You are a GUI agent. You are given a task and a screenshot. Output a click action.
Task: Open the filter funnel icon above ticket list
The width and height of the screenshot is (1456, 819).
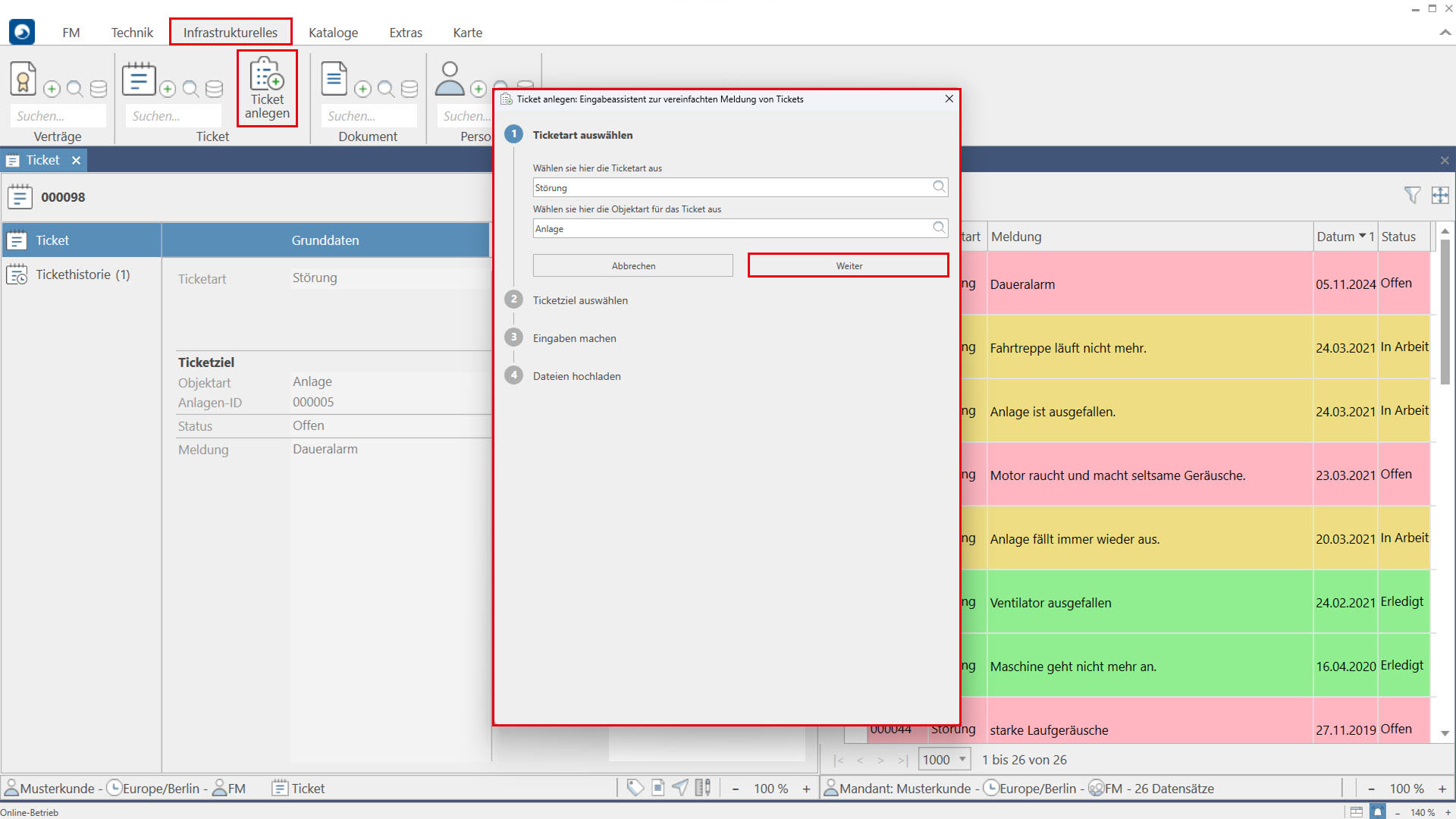1412,196
